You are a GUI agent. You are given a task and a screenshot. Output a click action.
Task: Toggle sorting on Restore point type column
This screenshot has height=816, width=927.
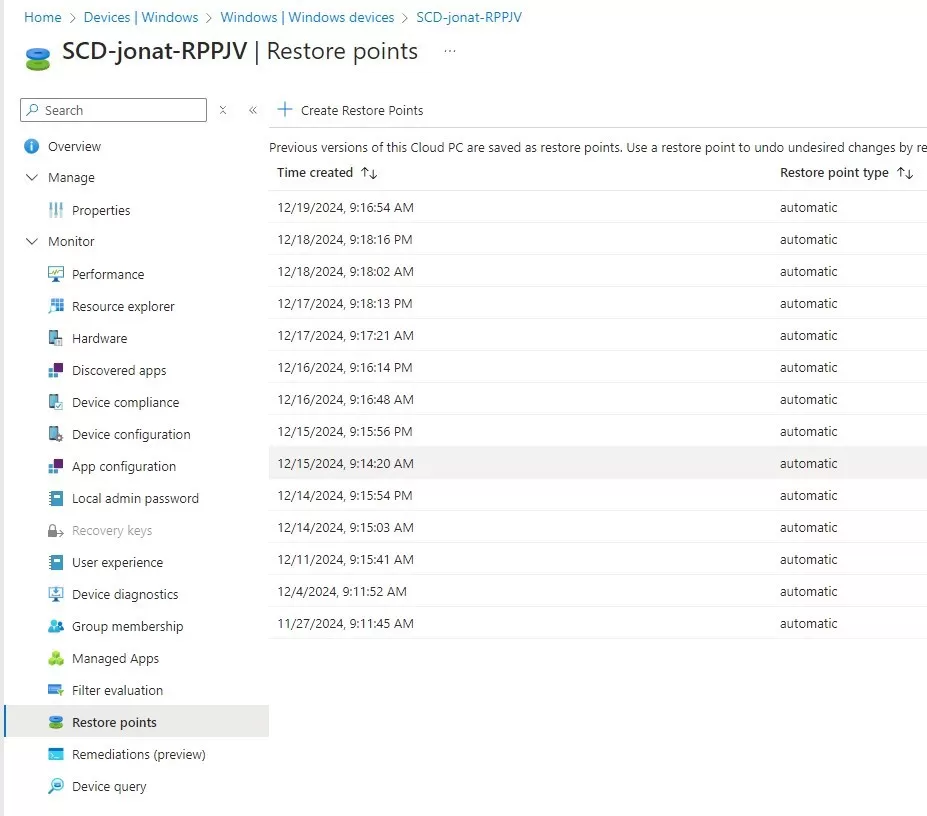(x=846, y=172)
